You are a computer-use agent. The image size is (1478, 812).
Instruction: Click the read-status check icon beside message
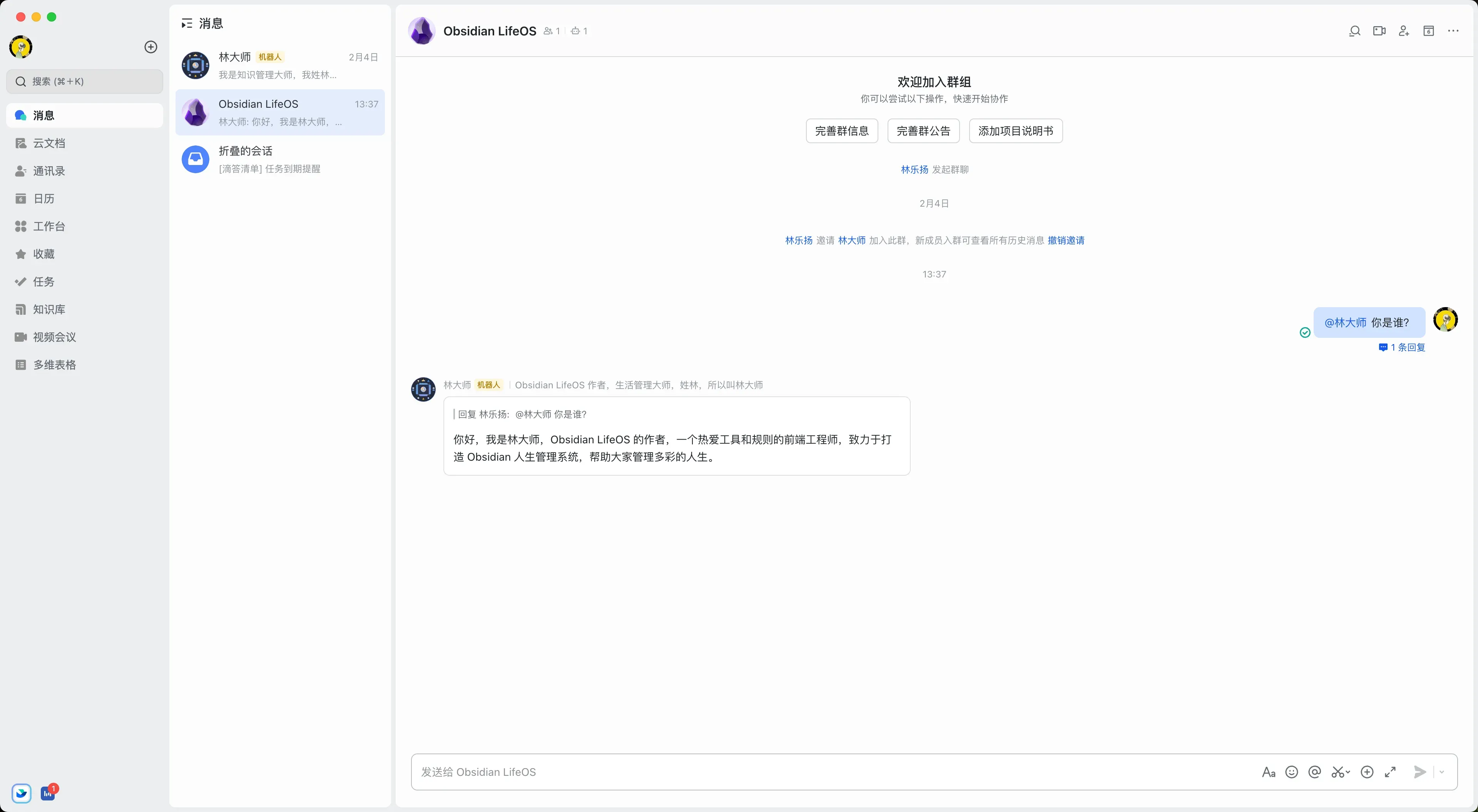(1305, 332)
